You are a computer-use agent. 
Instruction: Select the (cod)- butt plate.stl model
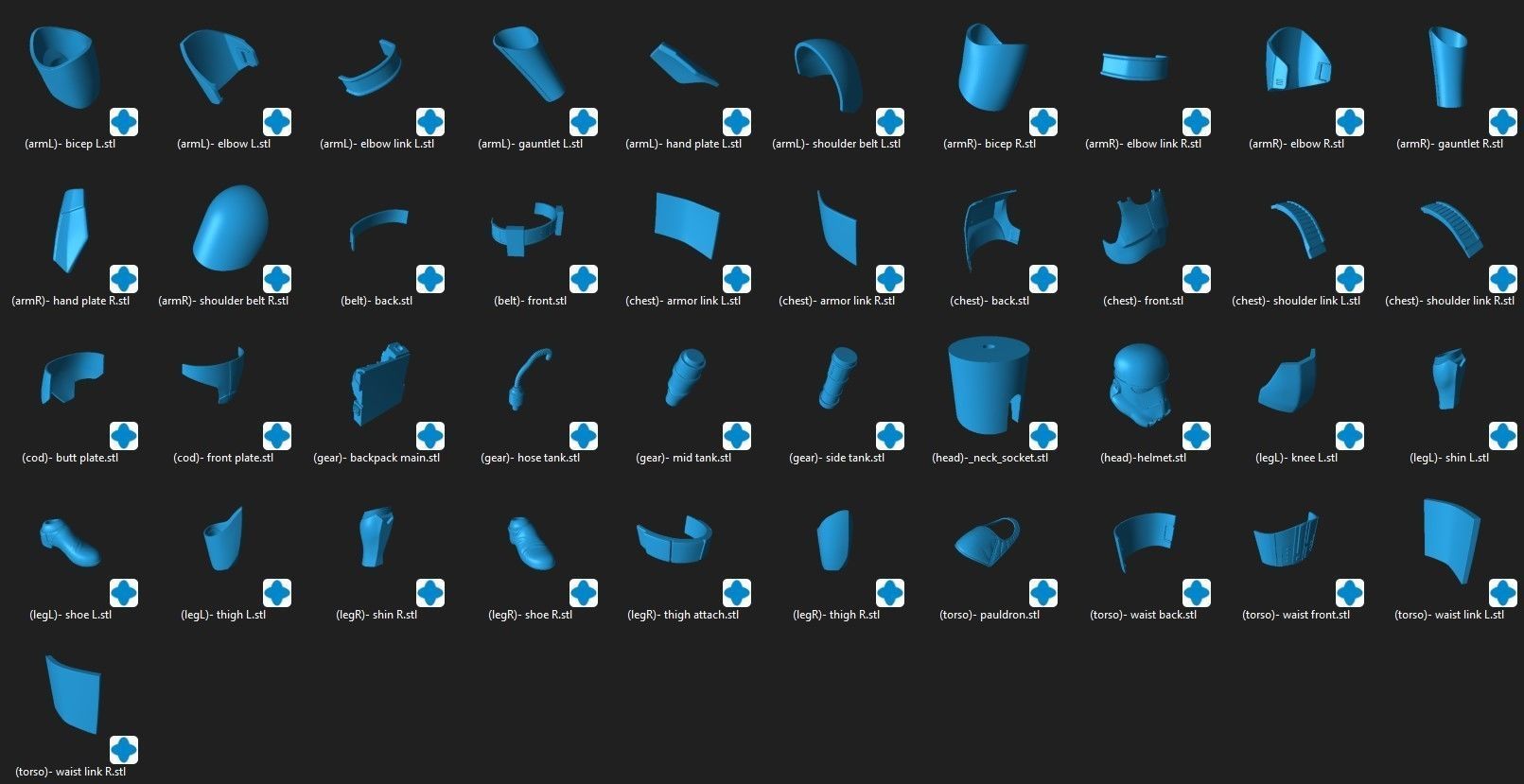[73, 377]
